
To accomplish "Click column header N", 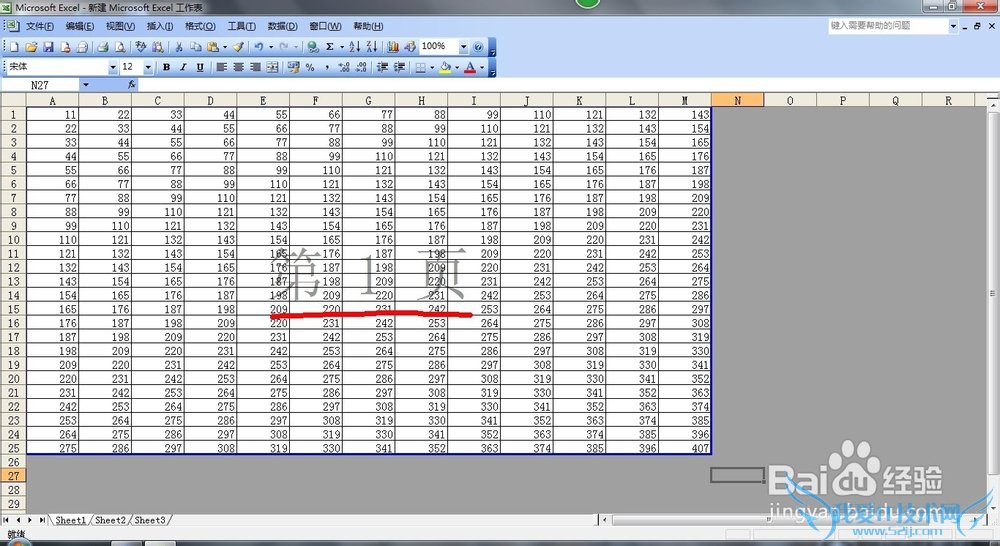I will [x=737, y=100].
